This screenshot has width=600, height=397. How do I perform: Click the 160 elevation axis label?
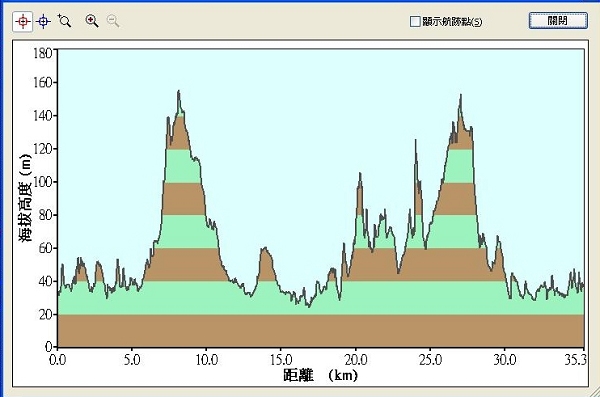[43, 82]
